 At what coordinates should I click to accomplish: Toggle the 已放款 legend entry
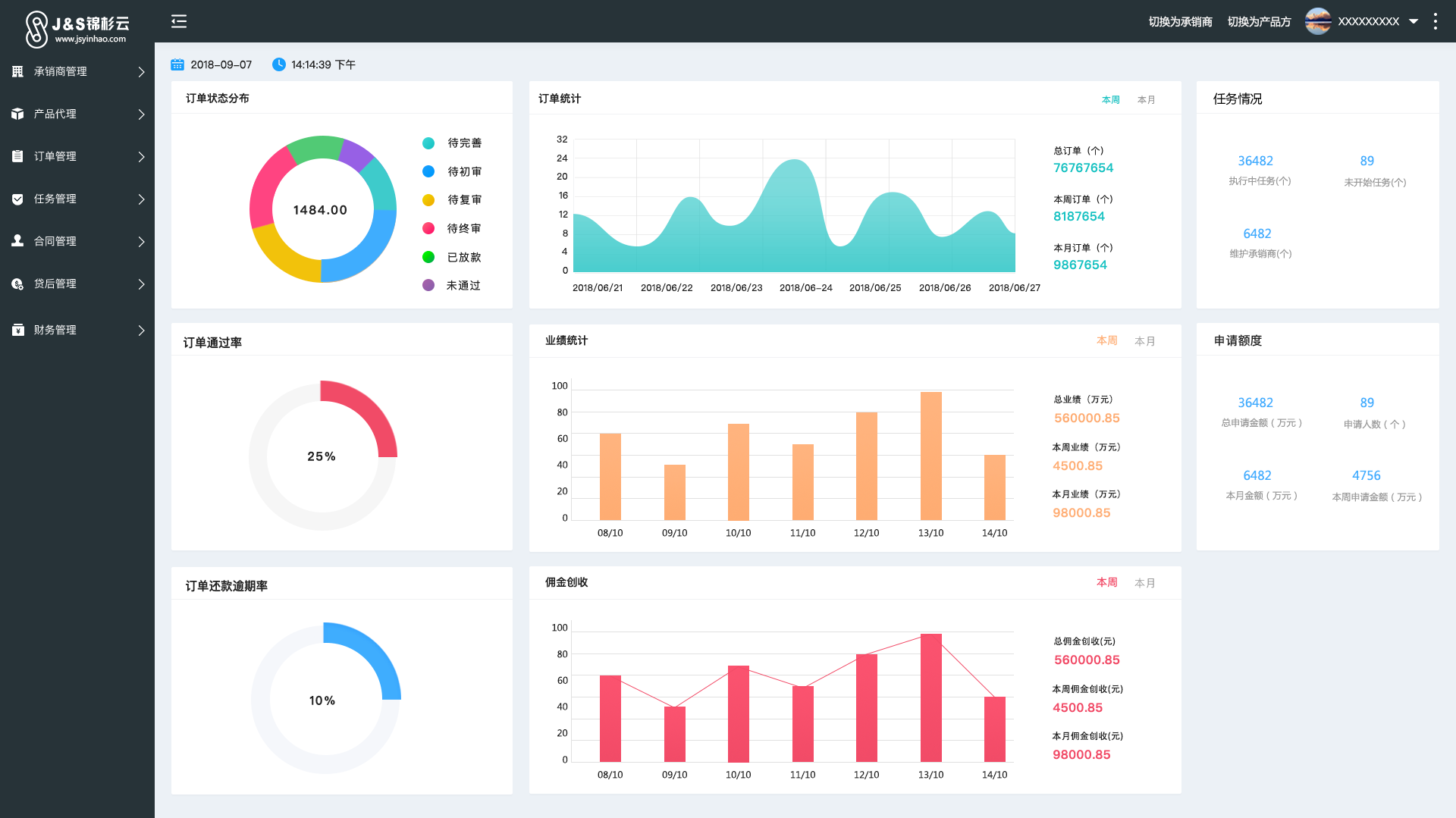[453, 258]
